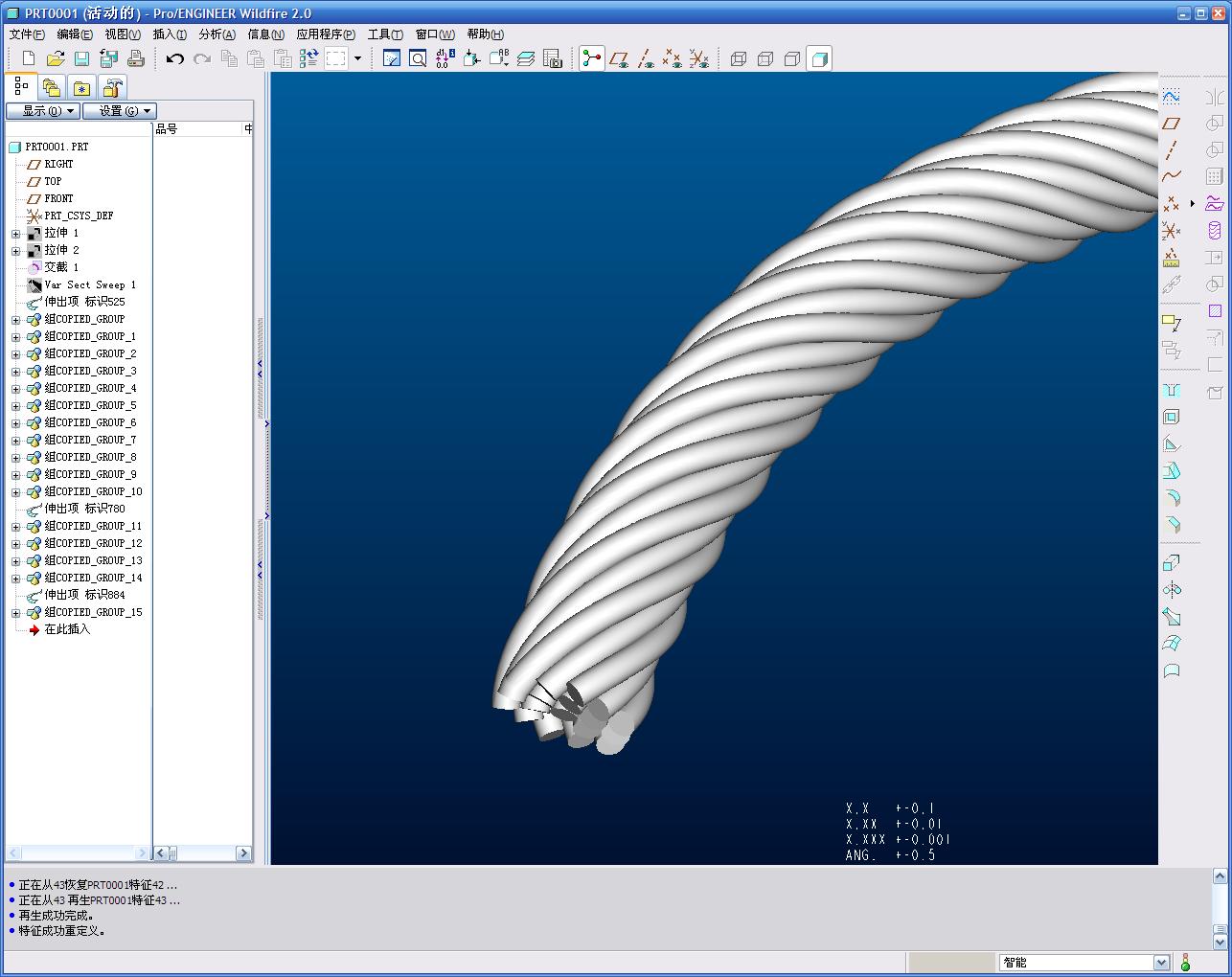Expand the 拉伸 2 feature node

15,251
